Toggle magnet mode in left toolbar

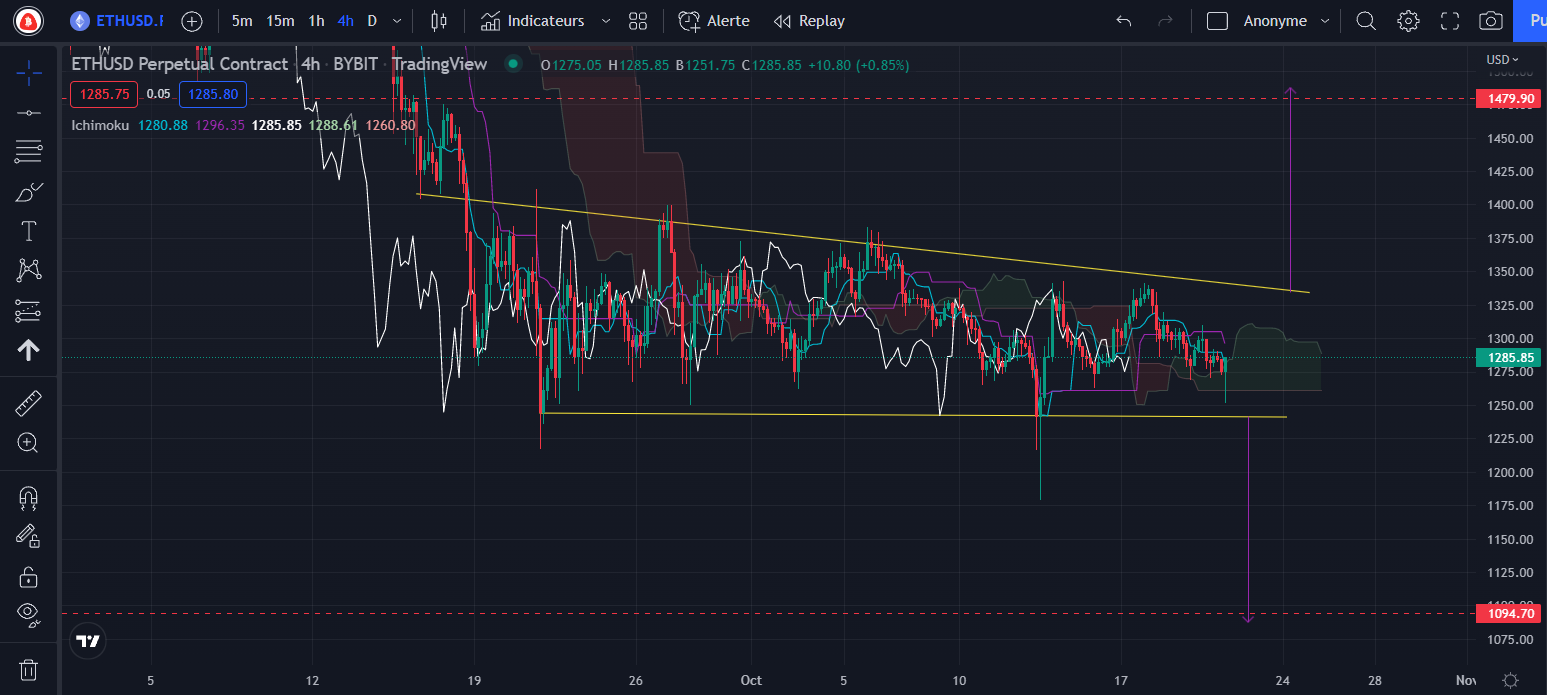click(29, 497)
